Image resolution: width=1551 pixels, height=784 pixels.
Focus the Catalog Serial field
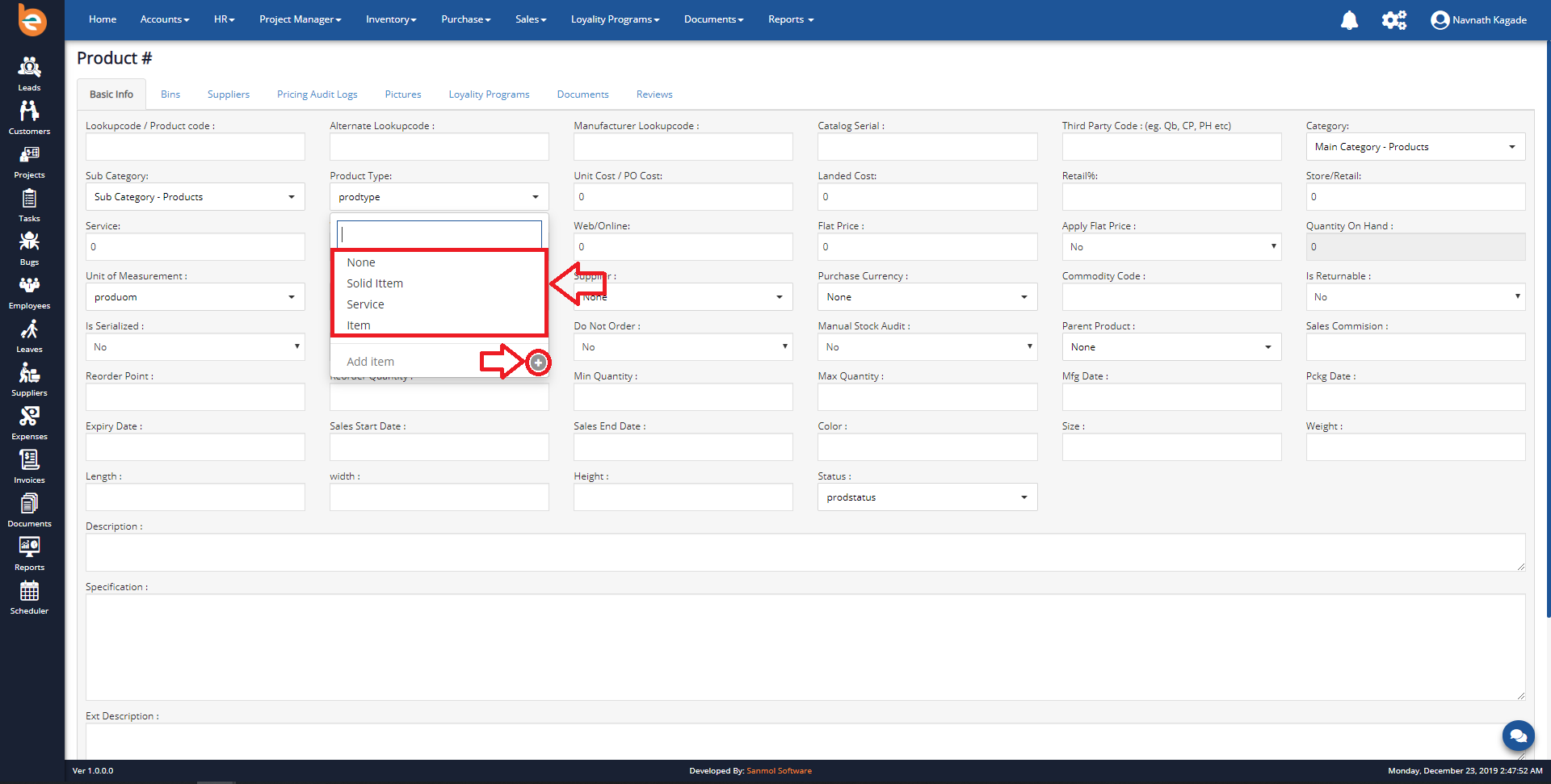pos(927,147)
